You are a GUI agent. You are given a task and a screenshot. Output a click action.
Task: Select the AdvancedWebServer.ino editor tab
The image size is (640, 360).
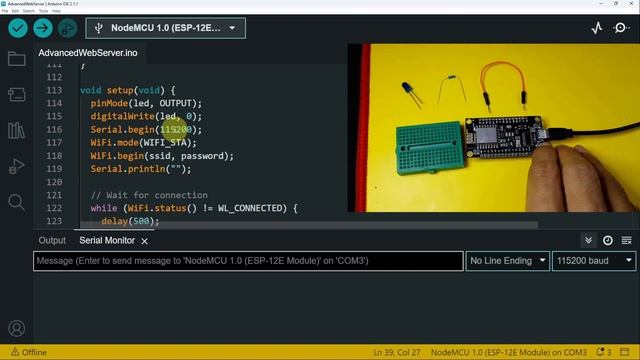88,53
